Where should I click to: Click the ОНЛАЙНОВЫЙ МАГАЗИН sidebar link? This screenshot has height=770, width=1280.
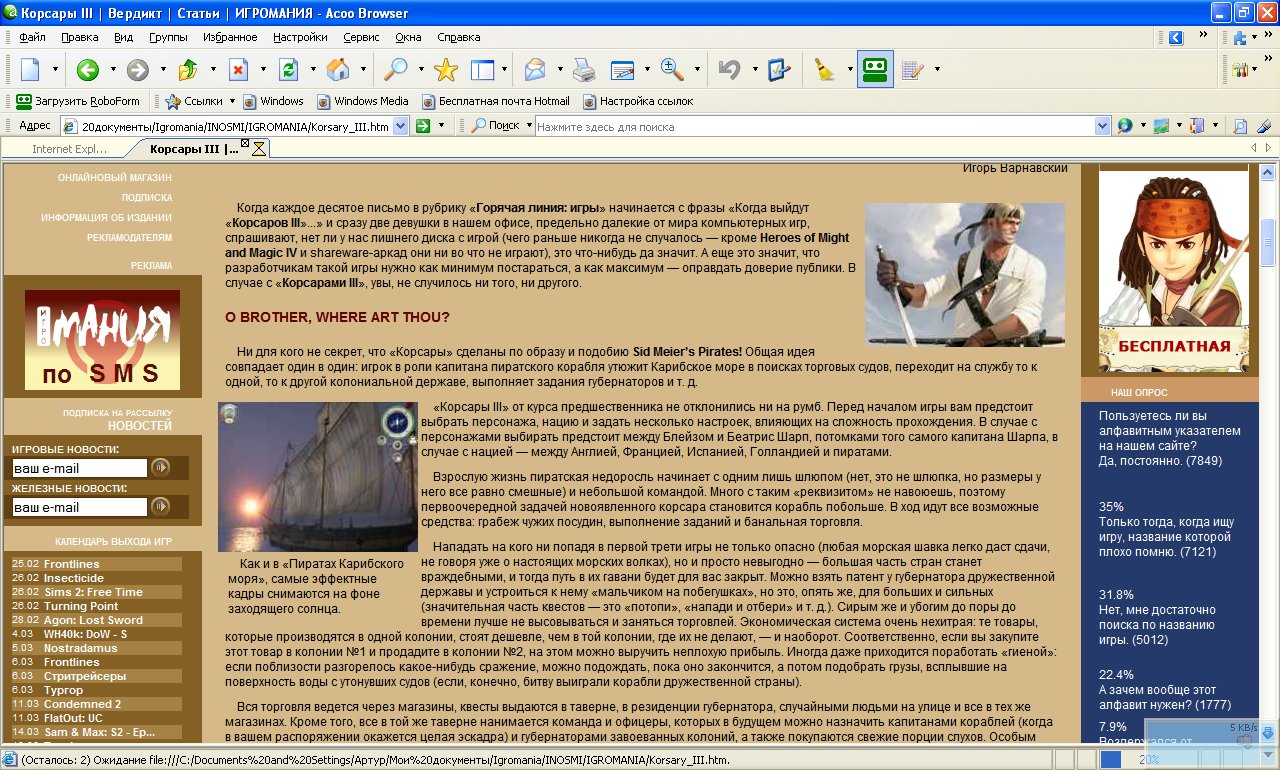click(115, 177)
